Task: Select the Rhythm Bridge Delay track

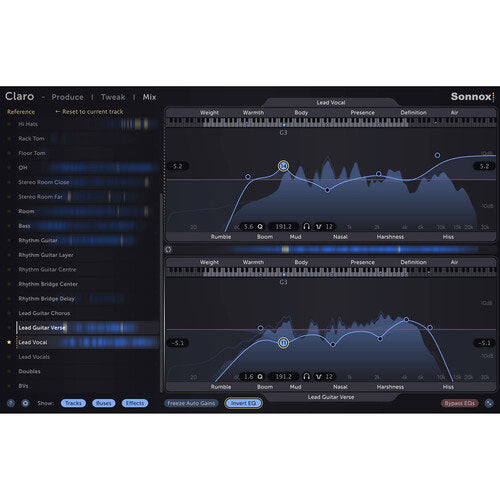Action: 88,299
